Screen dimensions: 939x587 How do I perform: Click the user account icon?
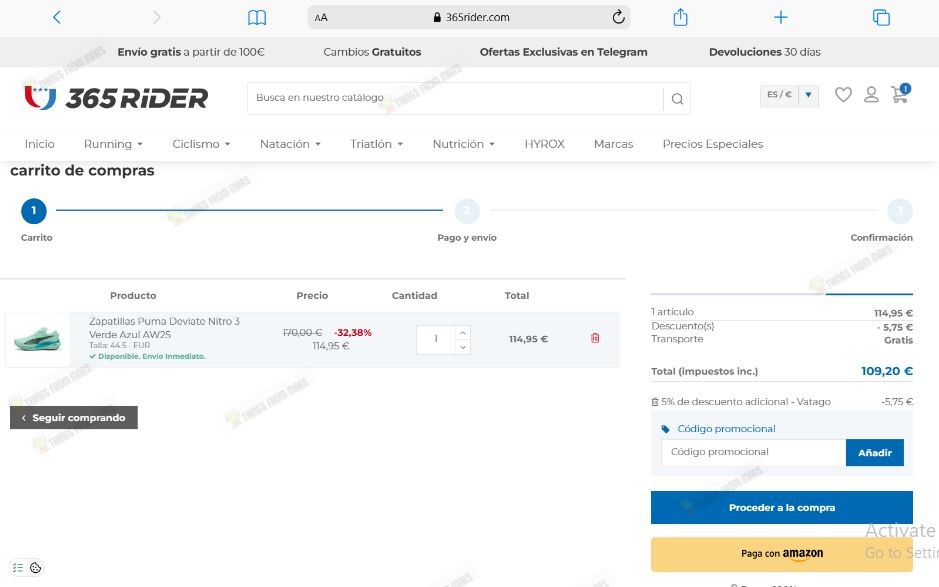click(871, 95)
